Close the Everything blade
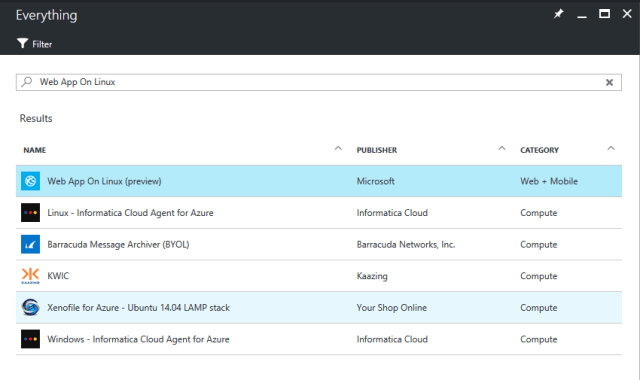 (x=627, y=14)
